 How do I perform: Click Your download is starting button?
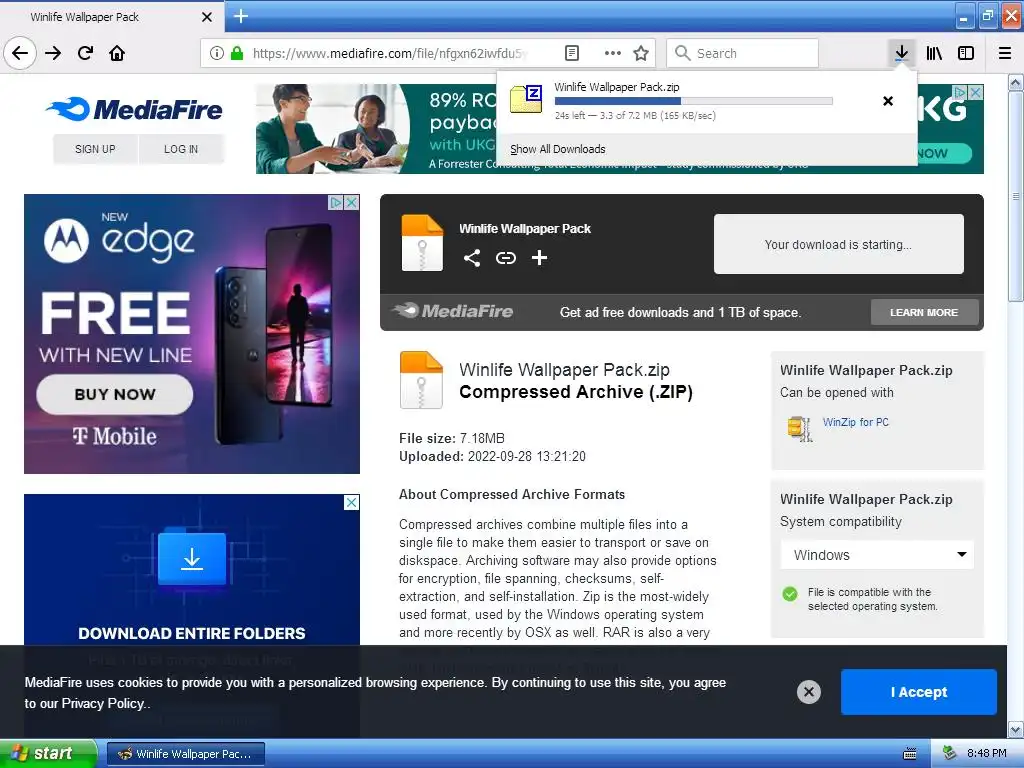point(839,244)
